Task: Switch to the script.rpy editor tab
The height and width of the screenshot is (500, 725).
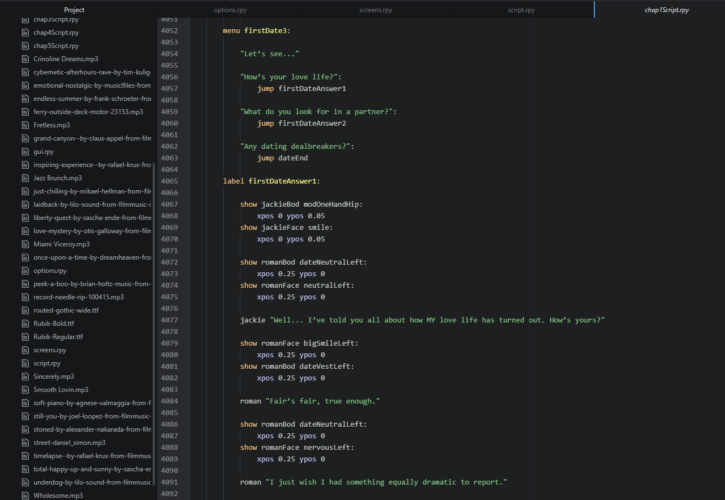Action: tap(521, 10)
